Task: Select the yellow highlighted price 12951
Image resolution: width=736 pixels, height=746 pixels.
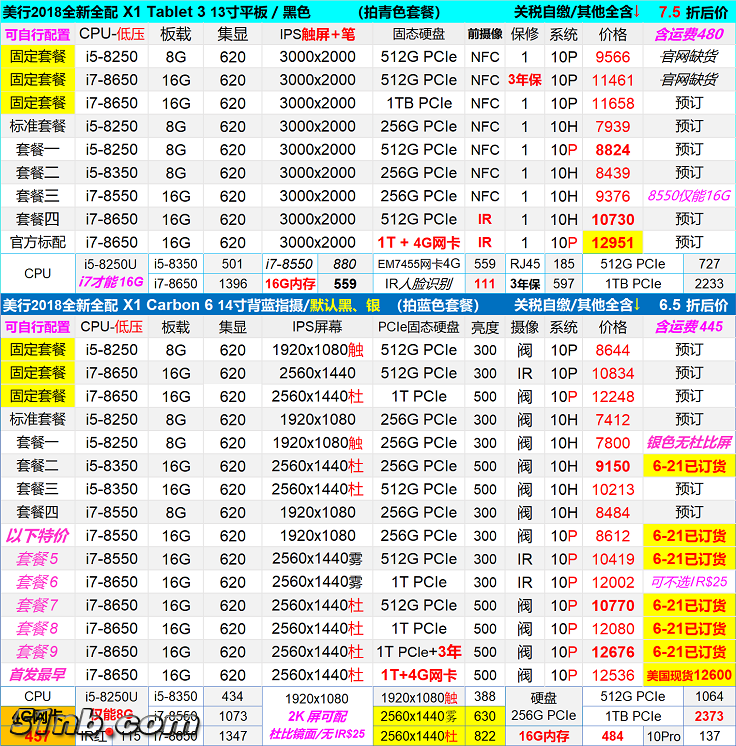Action: pos(613,243)
